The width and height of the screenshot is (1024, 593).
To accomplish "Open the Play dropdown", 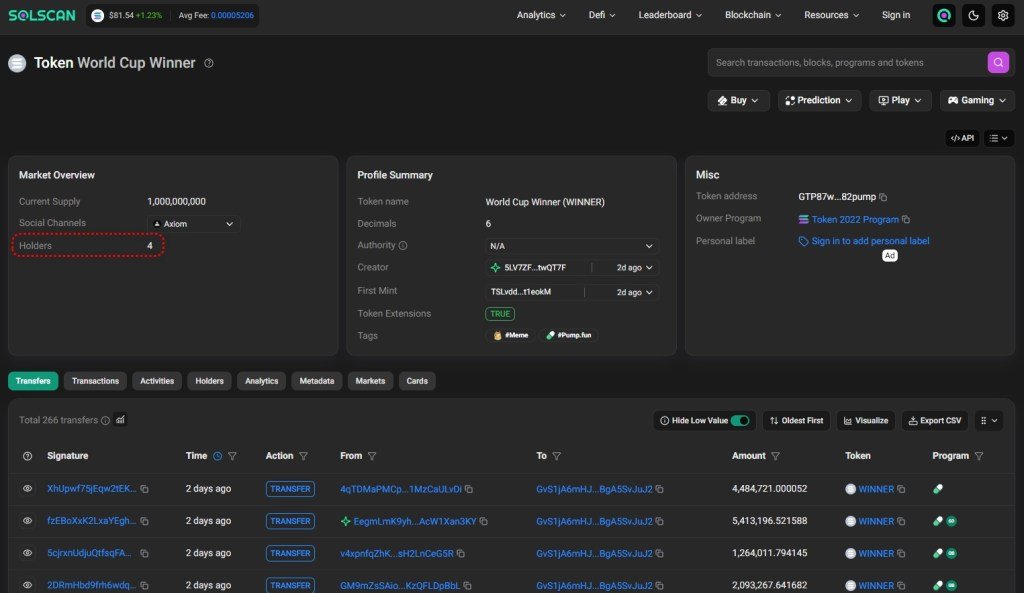I will (900, 101).
